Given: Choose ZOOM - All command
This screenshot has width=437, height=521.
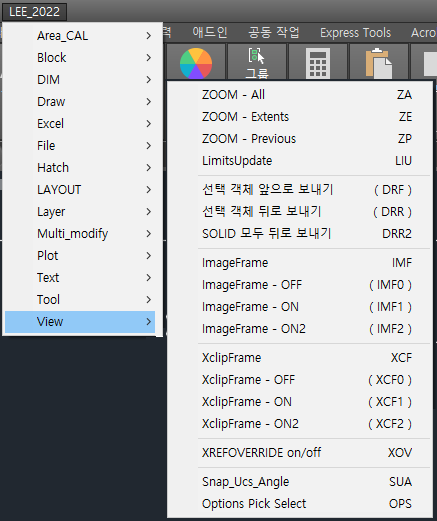Looking at the screenshot, I should (x=300, y=95).
